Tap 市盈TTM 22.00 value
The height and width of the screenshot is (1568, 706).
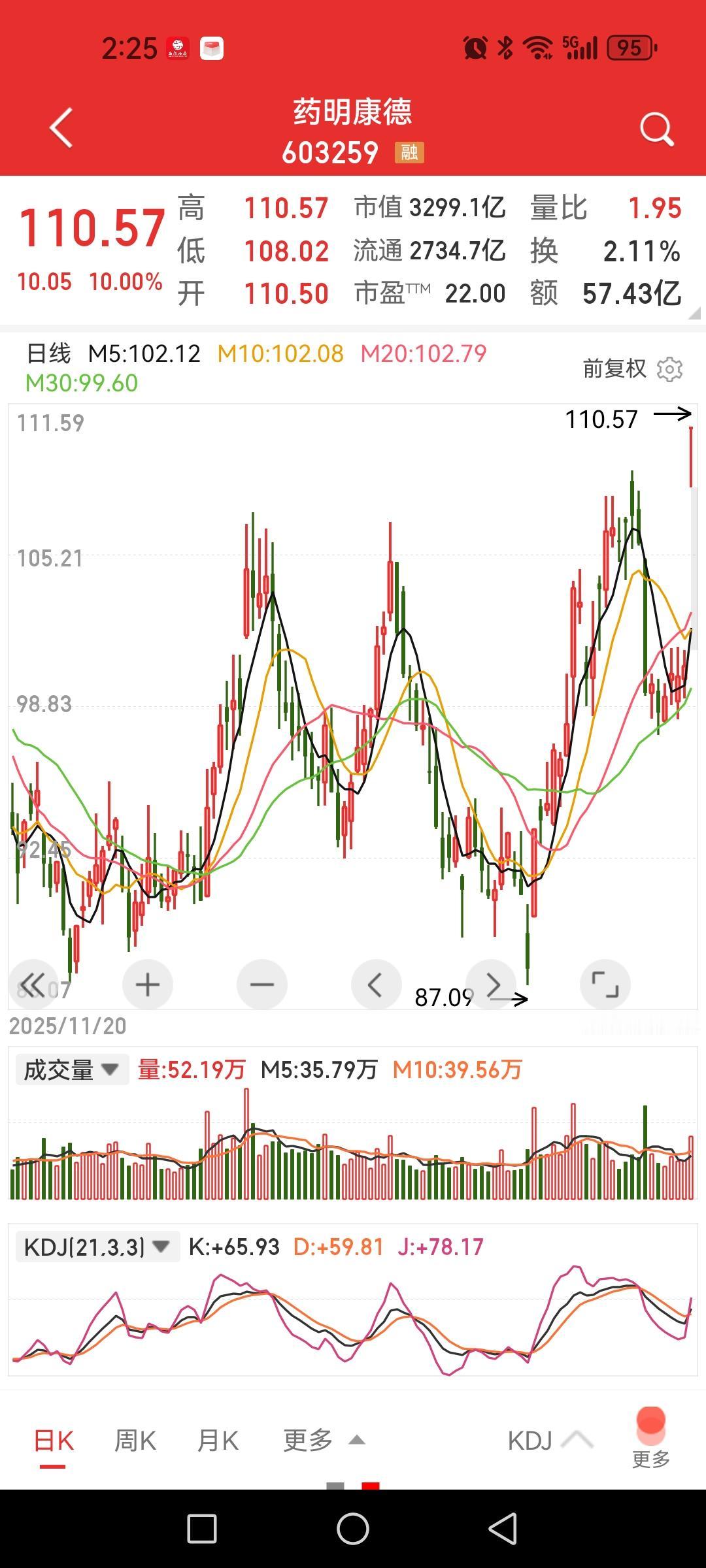coord(475,294)
